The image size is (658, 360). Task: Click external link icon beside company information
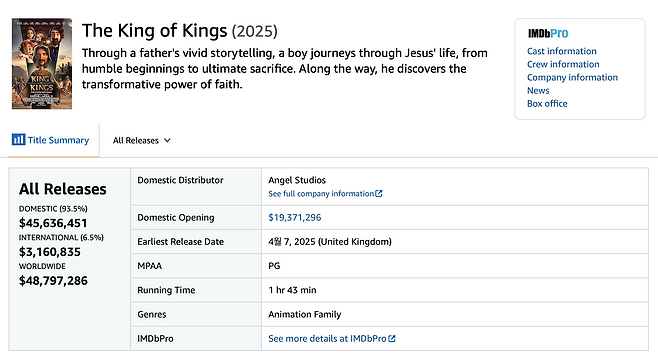click(x=379, y=193)
